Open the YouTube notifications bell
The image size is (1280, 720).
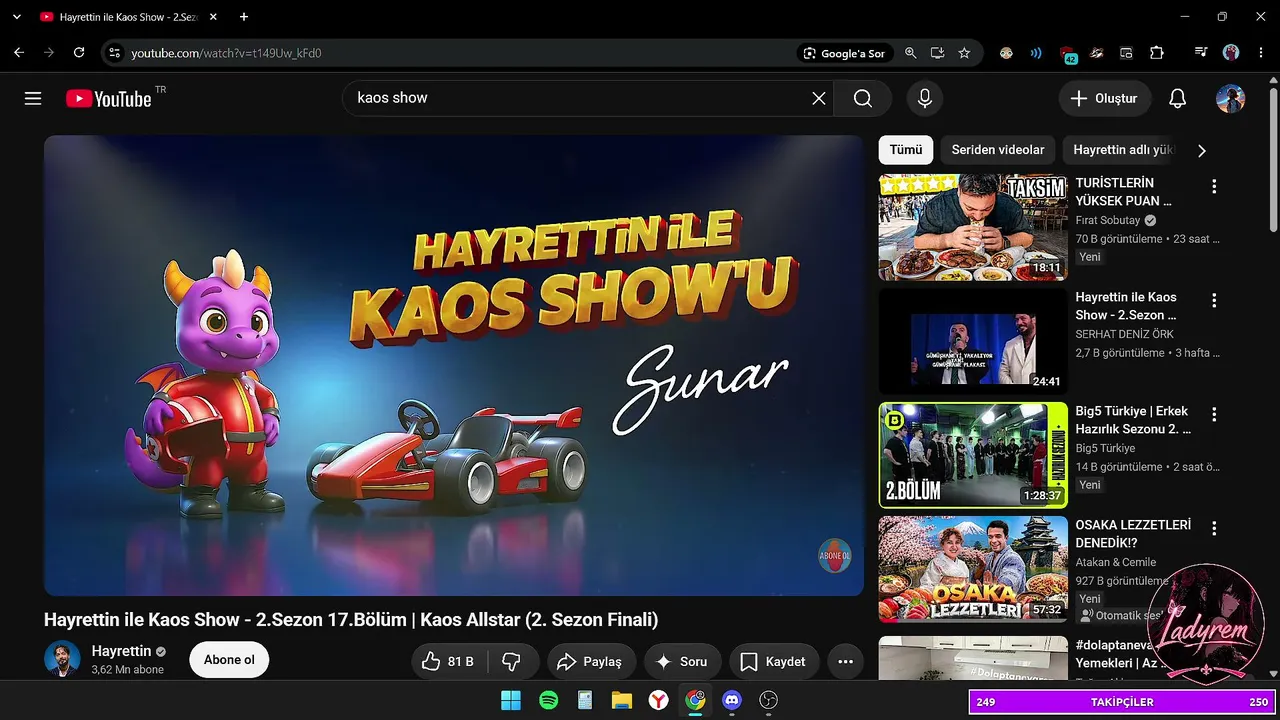(x=1178, y=98)
